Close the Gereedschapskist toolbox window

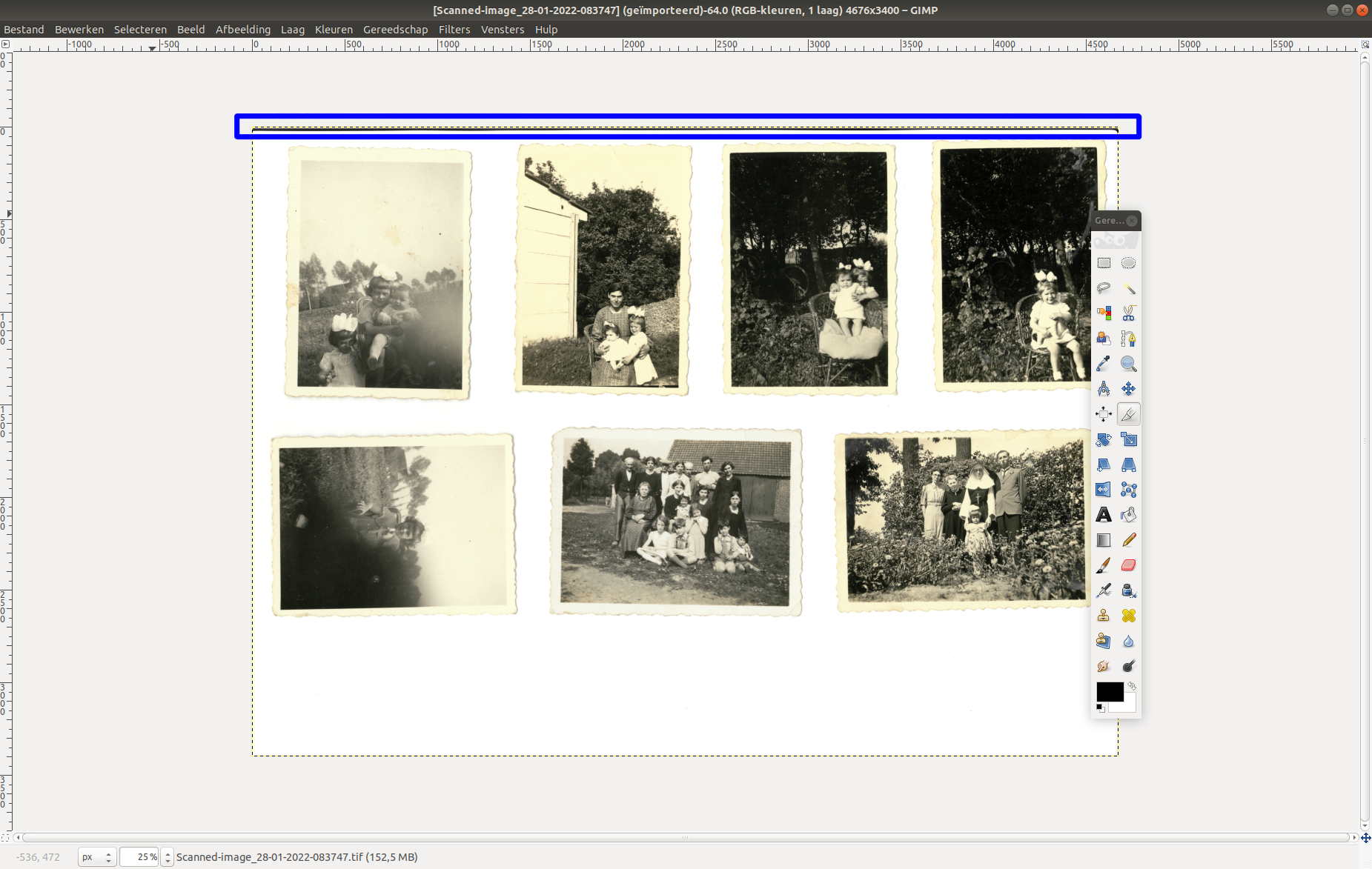(1132, 221)
